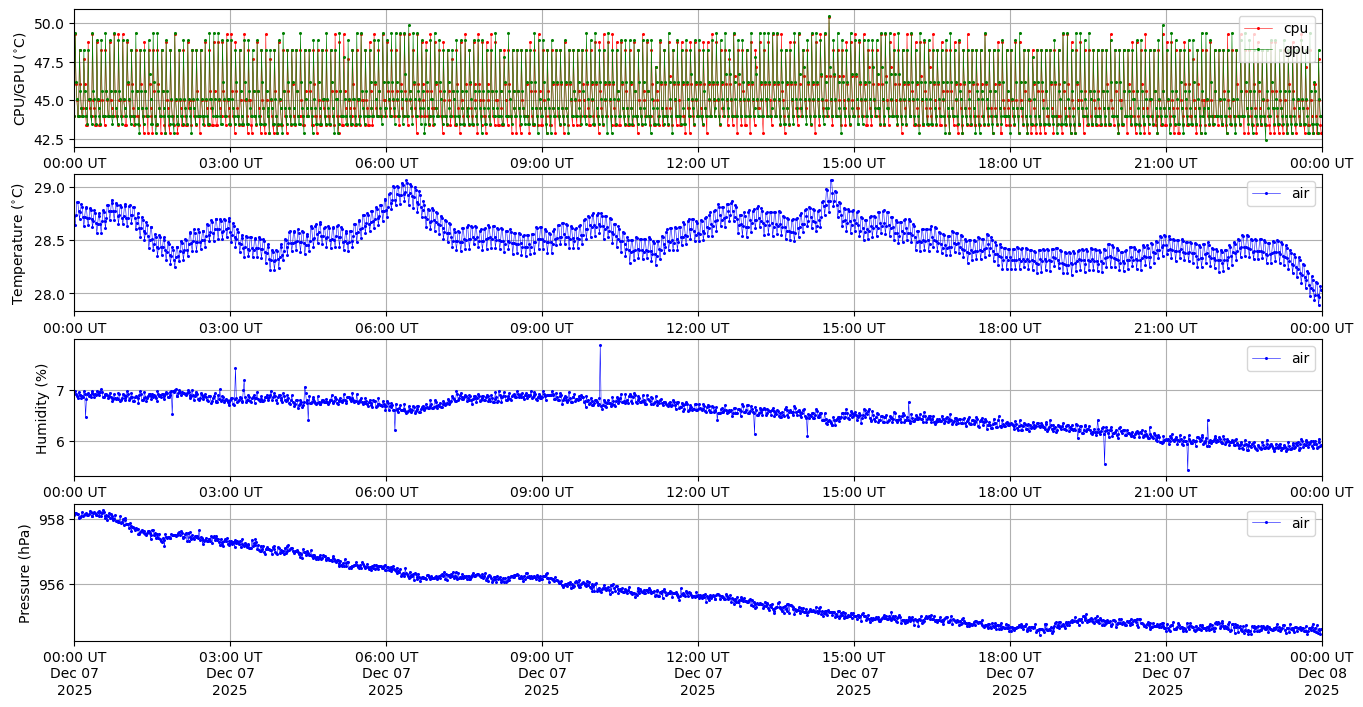
Task: Click the Pressure (hPa) y-axis label
Action: (25, 573)
